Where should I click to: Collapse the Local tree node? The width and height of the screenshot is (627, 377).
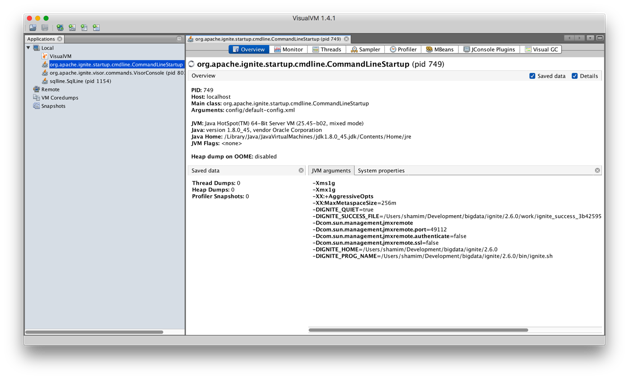coord(28,48)
